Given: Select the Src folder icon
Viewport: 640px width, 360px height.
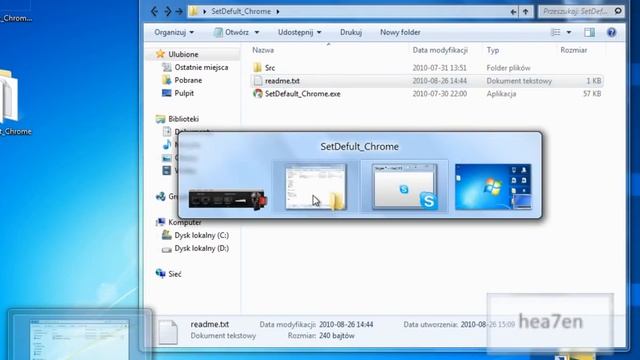Looking at the screenshot, I should 257,67.
